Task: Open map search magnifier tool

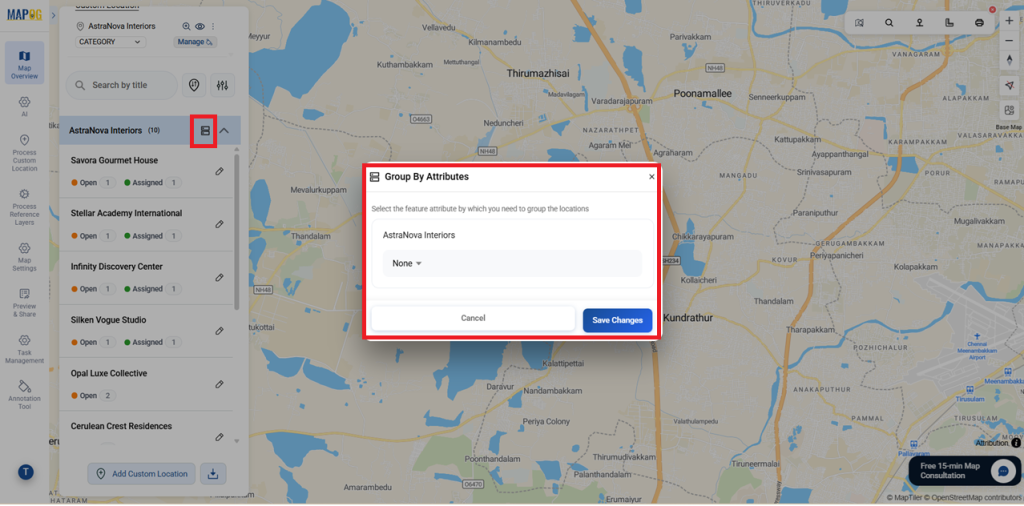Action: pos(889,23)
